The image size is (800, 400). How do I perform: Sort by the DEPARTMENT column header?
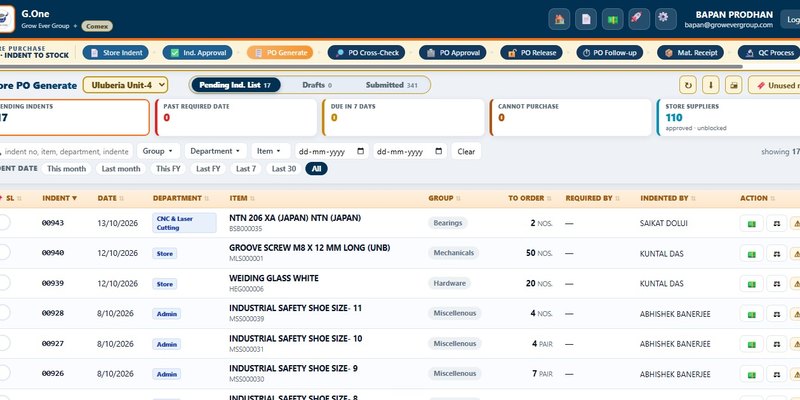click(x=181, y=198)
